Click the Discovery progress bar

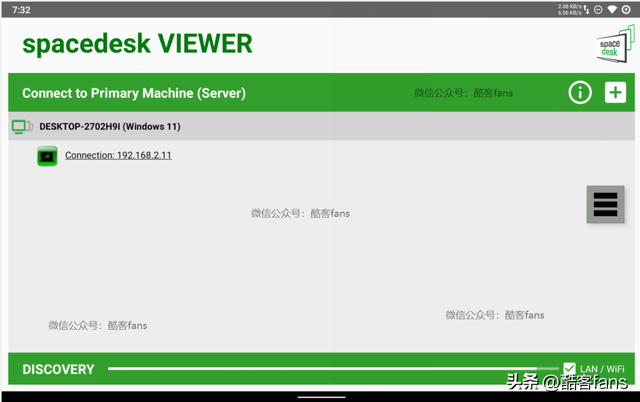point(333,369)
